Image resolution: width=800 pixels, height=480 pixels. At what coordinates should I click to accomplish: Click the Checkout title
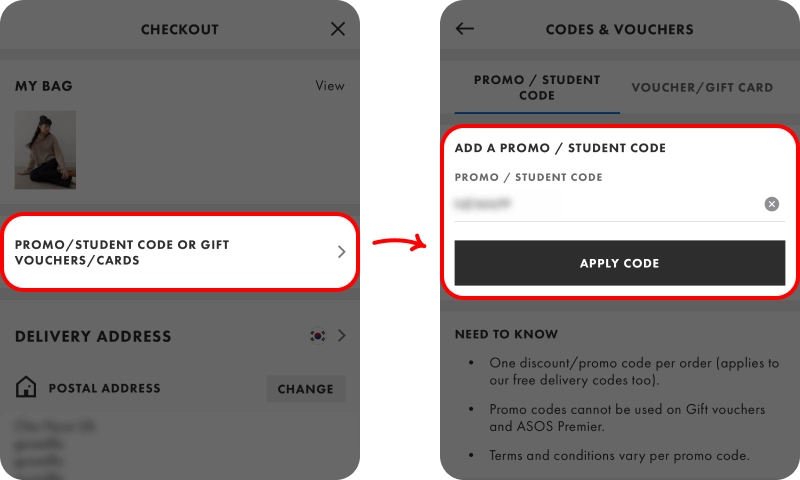click(x=180, y=29)
